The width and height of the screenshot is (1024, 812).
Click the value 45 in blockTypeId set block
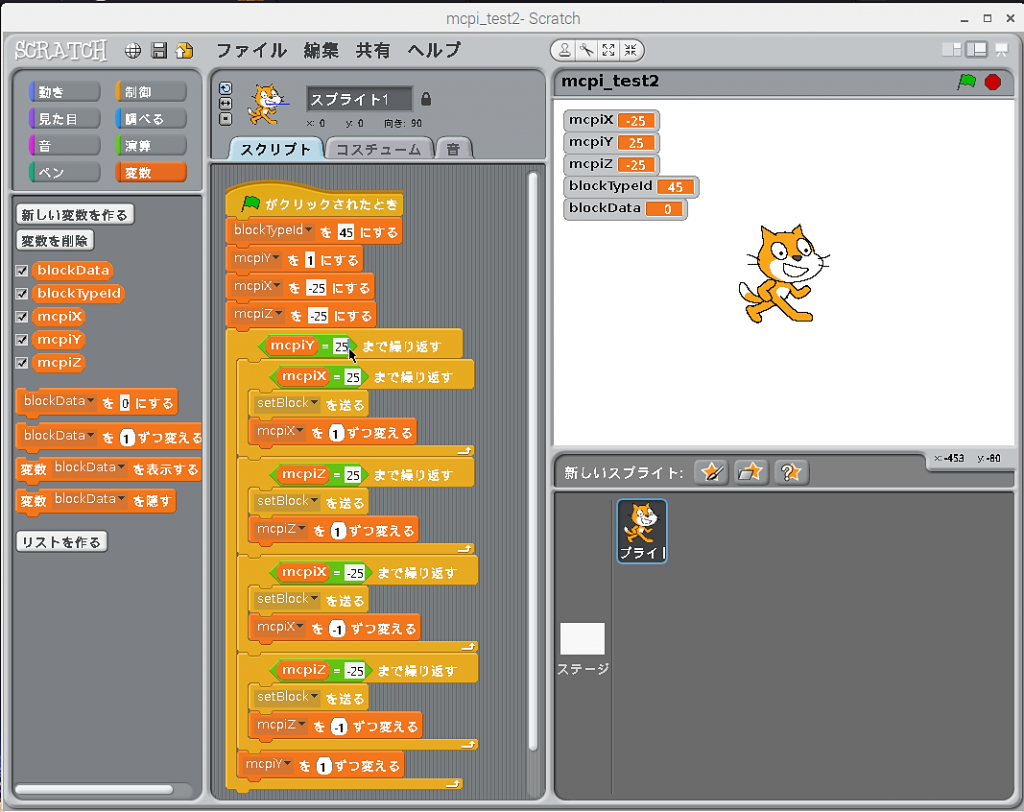345,232
